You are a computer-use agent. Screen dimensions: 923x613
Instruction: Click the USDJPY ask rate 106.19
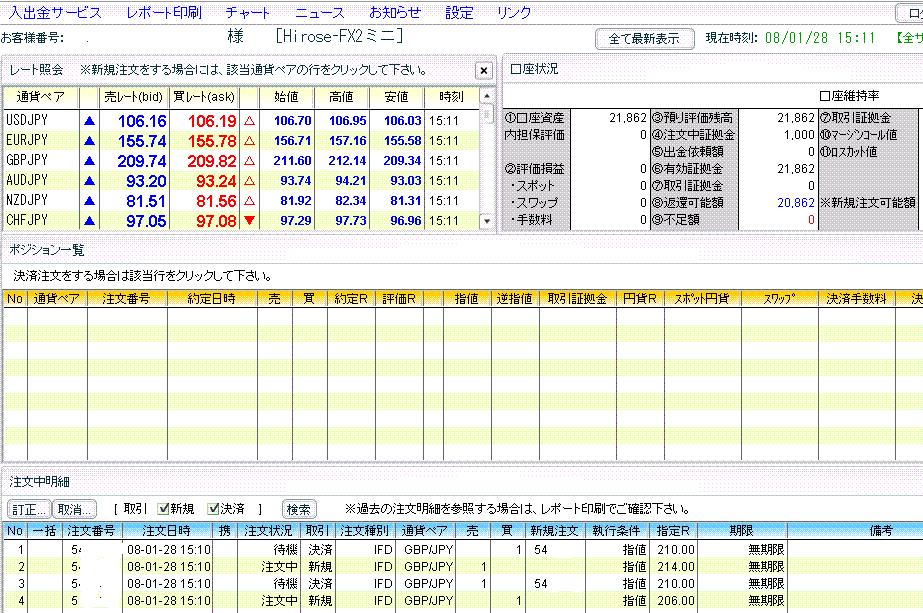212,121
